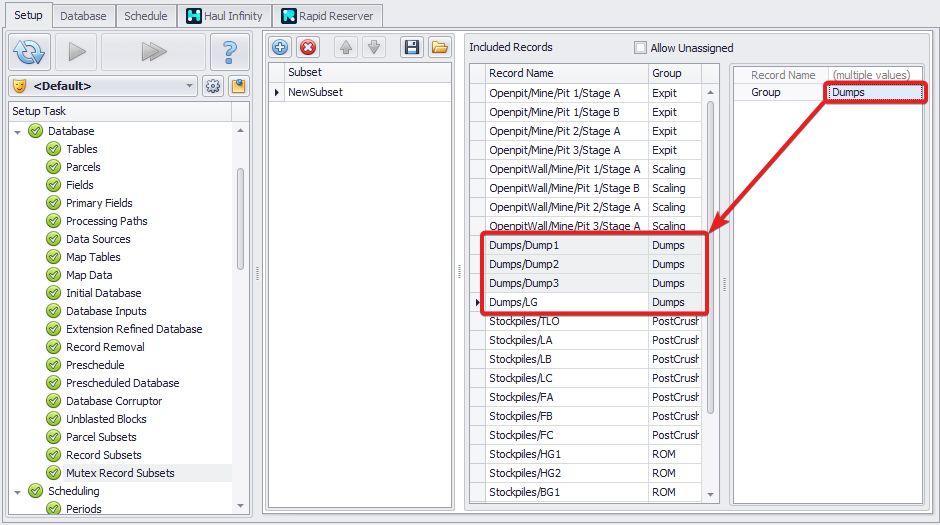Delete subset using red X icon

308,47
